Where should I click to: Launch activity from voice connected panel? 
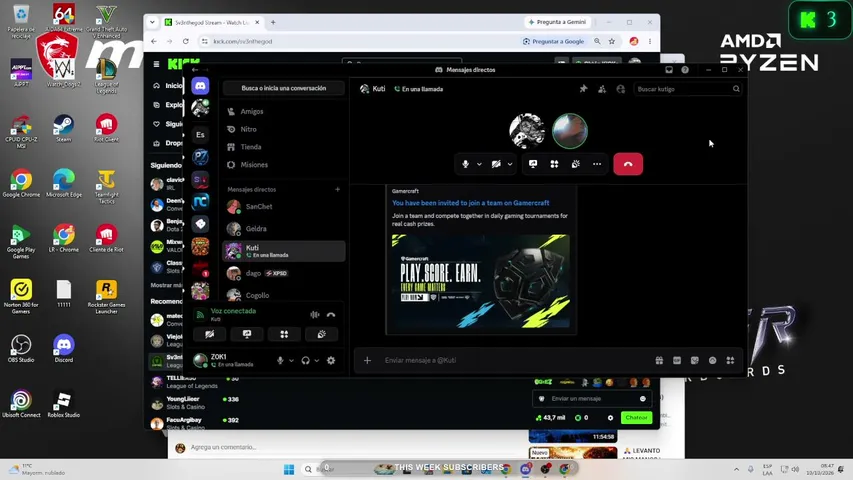(284, 334)
